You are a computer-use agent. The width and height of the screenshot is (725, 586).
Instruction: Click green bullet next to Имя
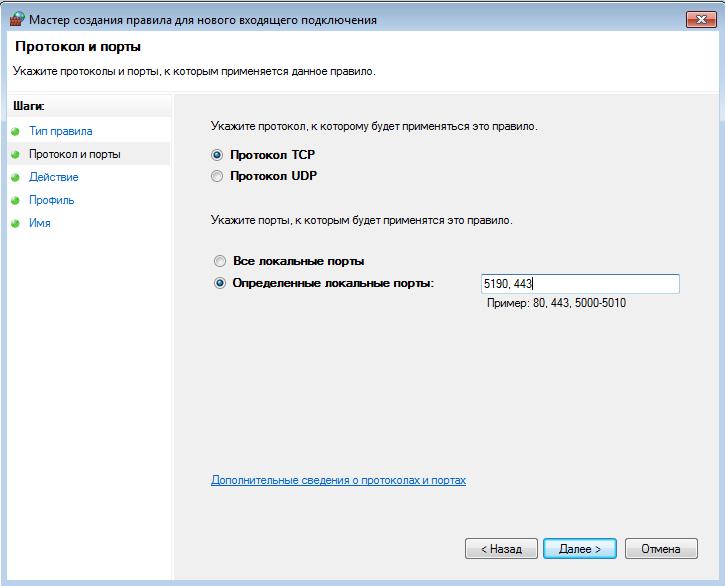tap(15, 223)
